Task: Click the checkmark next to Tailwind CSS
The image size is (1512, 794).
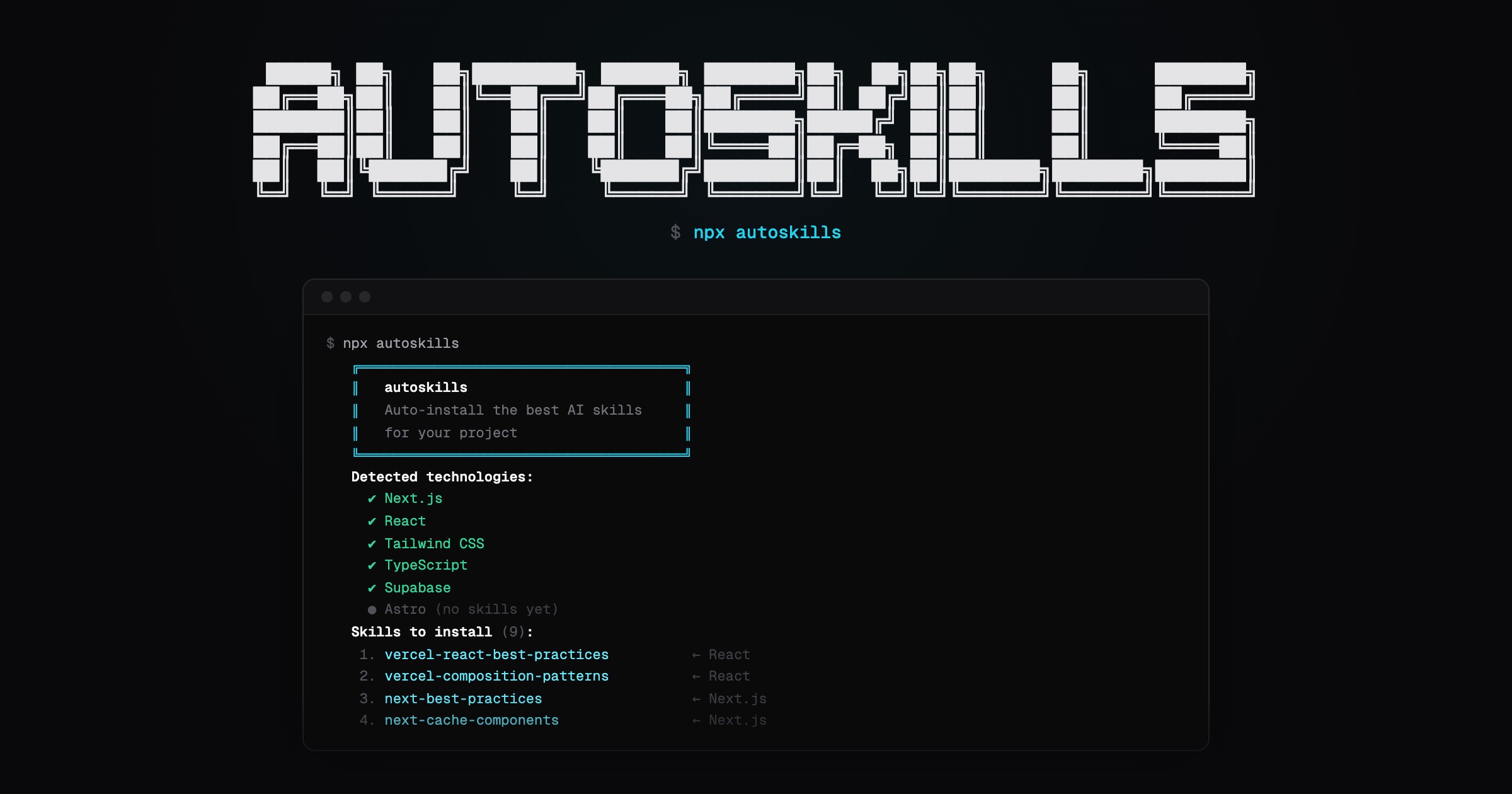Action: click(x=372, y=543)
